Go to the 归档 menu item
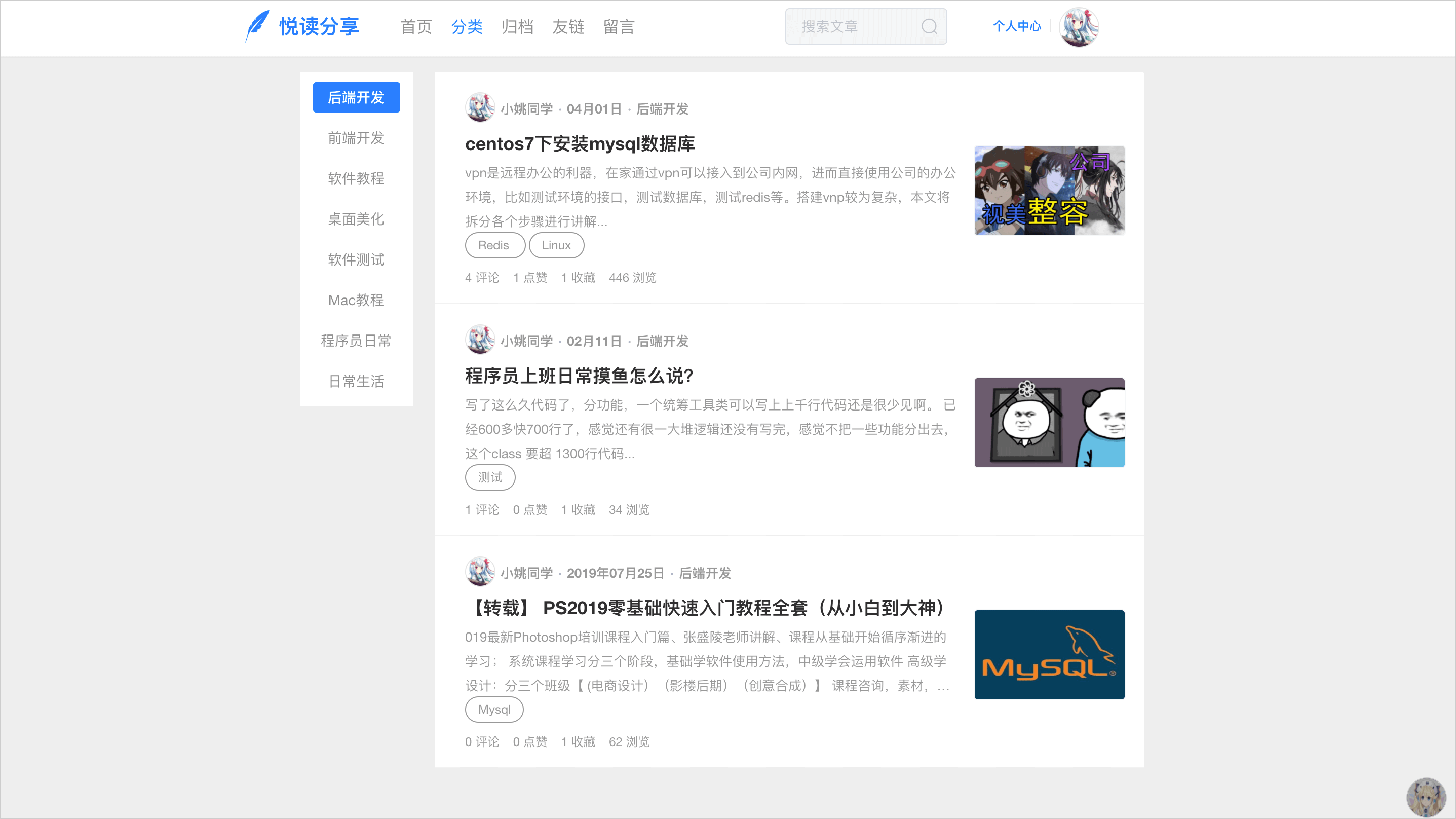 click(x=517, y=26)
